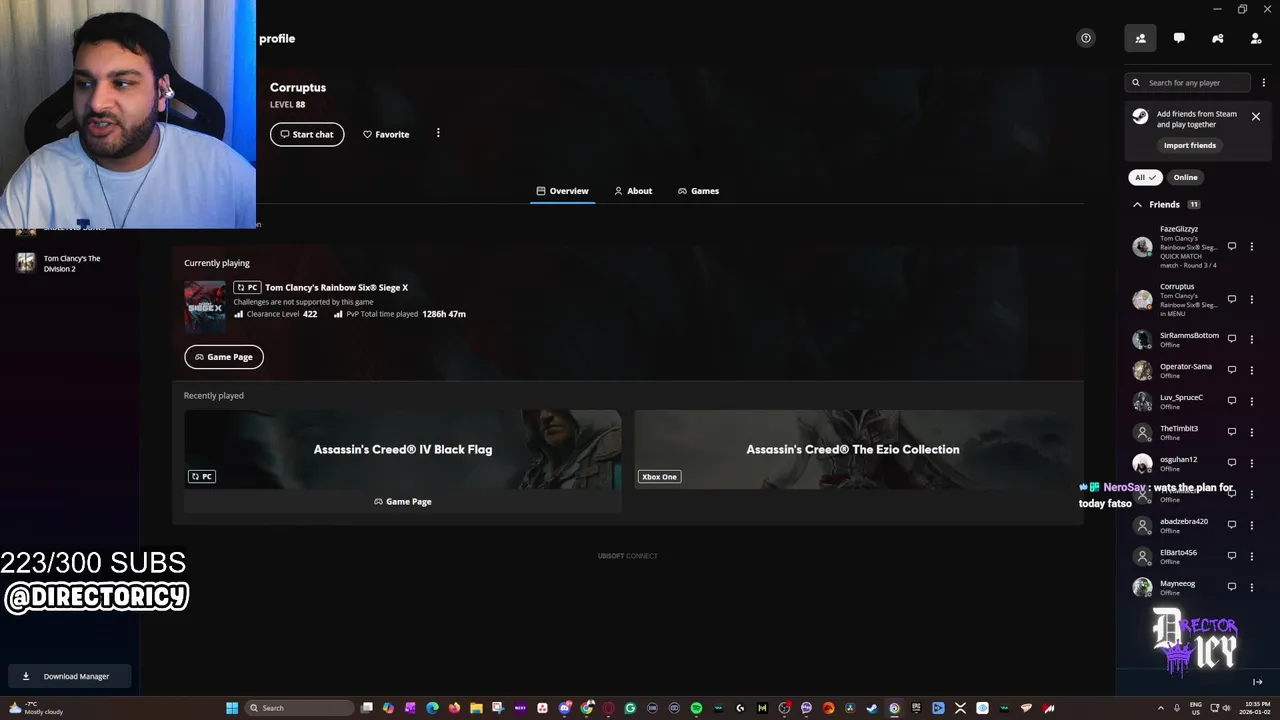Collapse the Friends list section
Screen dimensions: 1280x720
(x=1137, y=204)
